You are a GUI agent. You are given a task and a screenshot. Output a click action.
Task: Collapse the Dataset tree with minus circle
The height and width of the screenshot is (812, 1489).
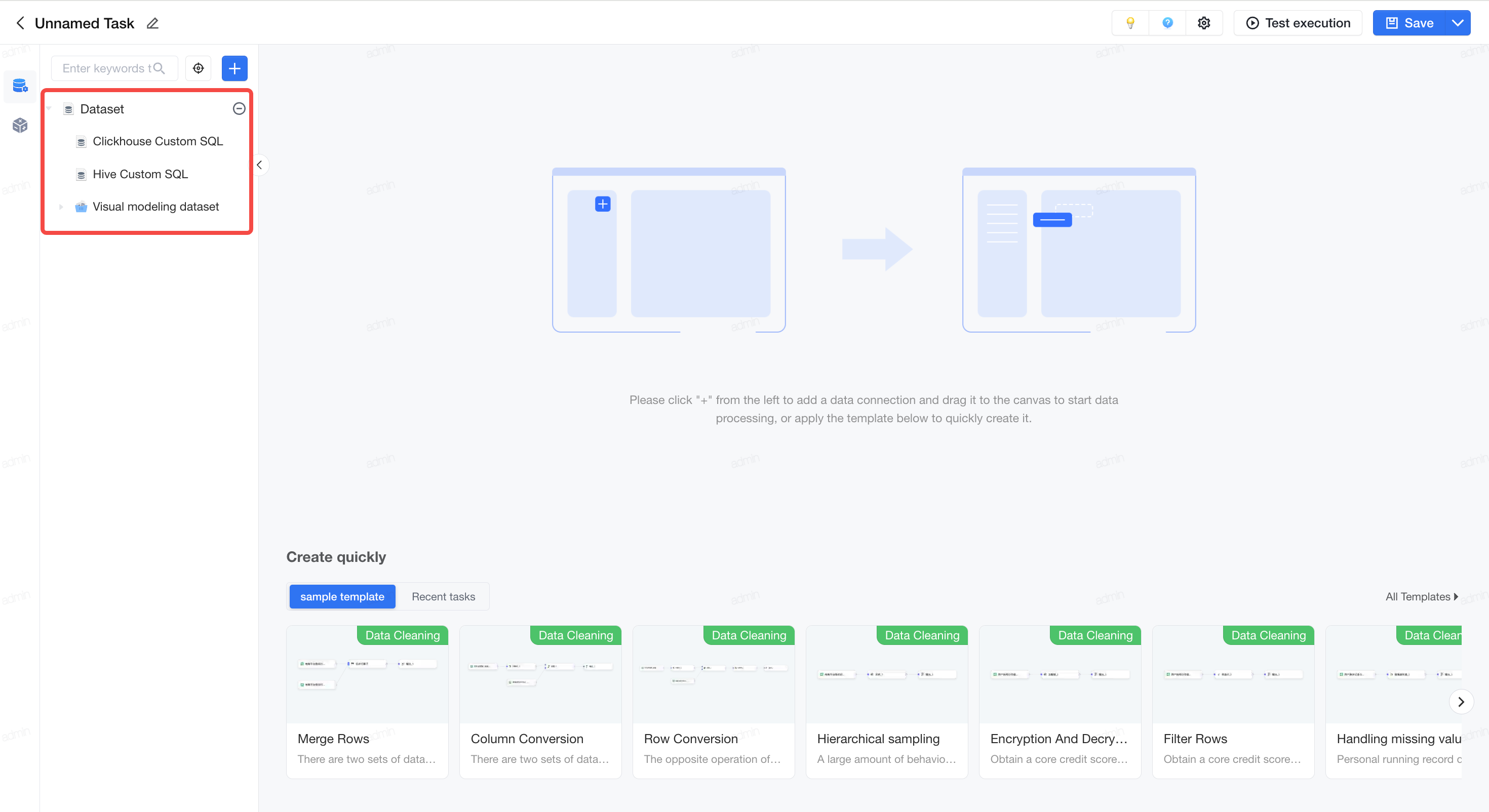[x=239, y=109]
